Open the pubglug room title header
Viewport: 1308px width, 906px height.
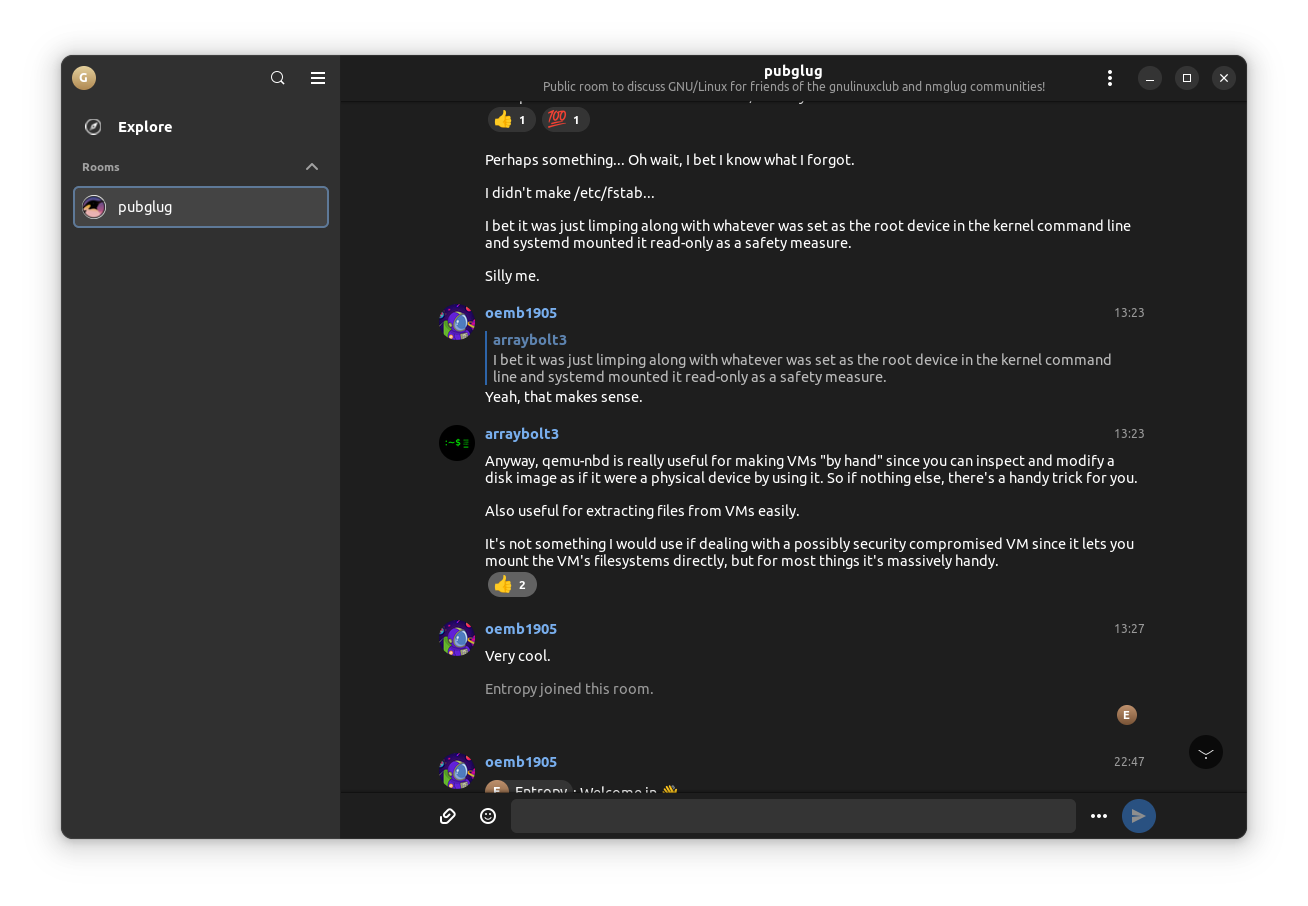point(793,70)
